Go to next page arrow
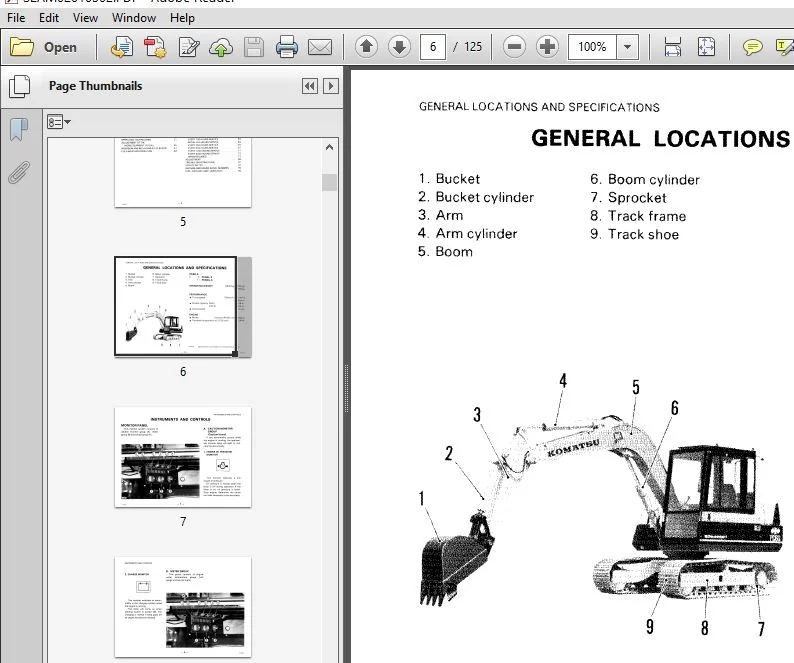Viewport: 794px width, 663px height. tap(400, 47)
